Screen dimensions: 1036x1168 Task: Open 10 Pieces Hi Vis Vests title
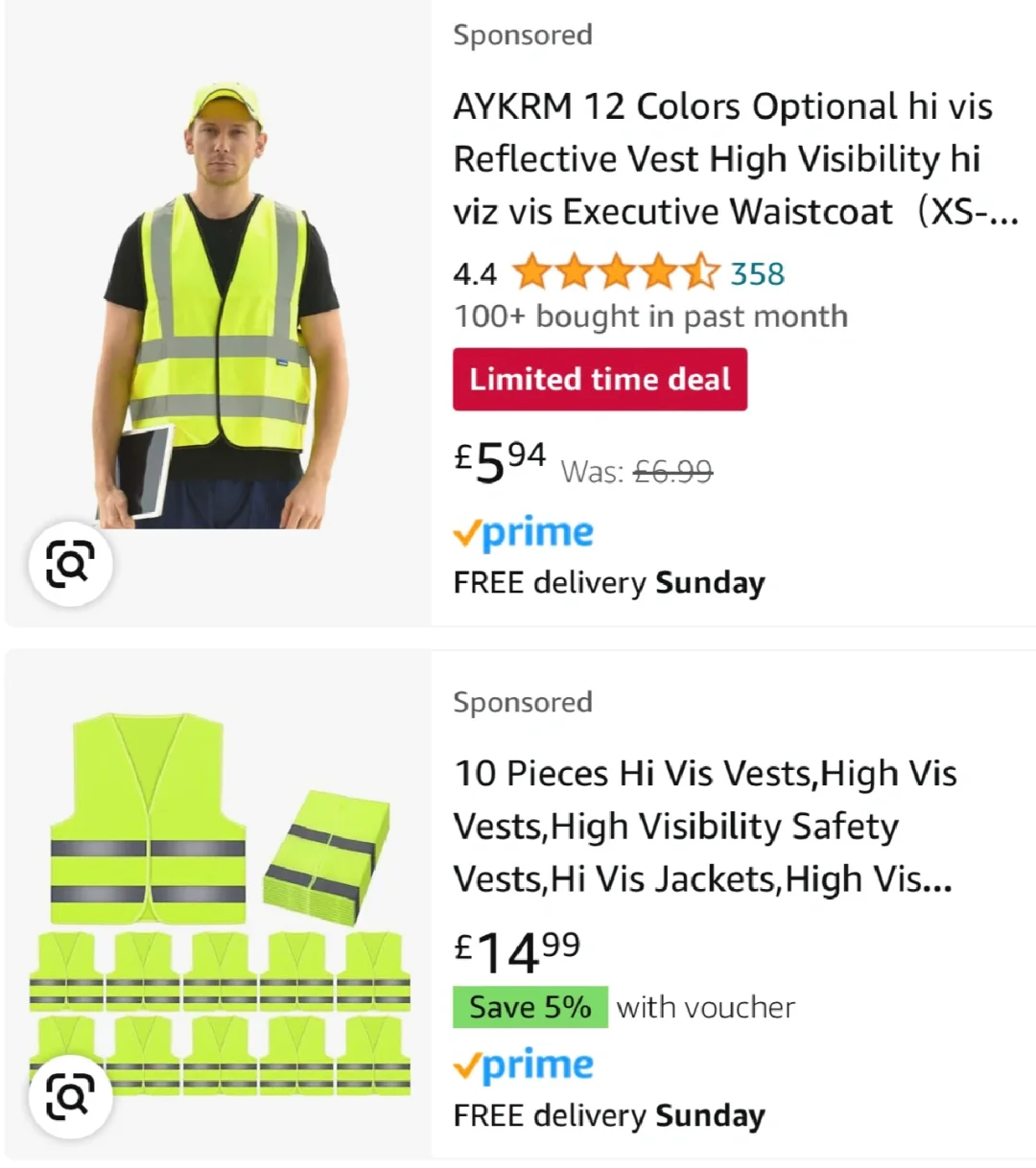705,827
